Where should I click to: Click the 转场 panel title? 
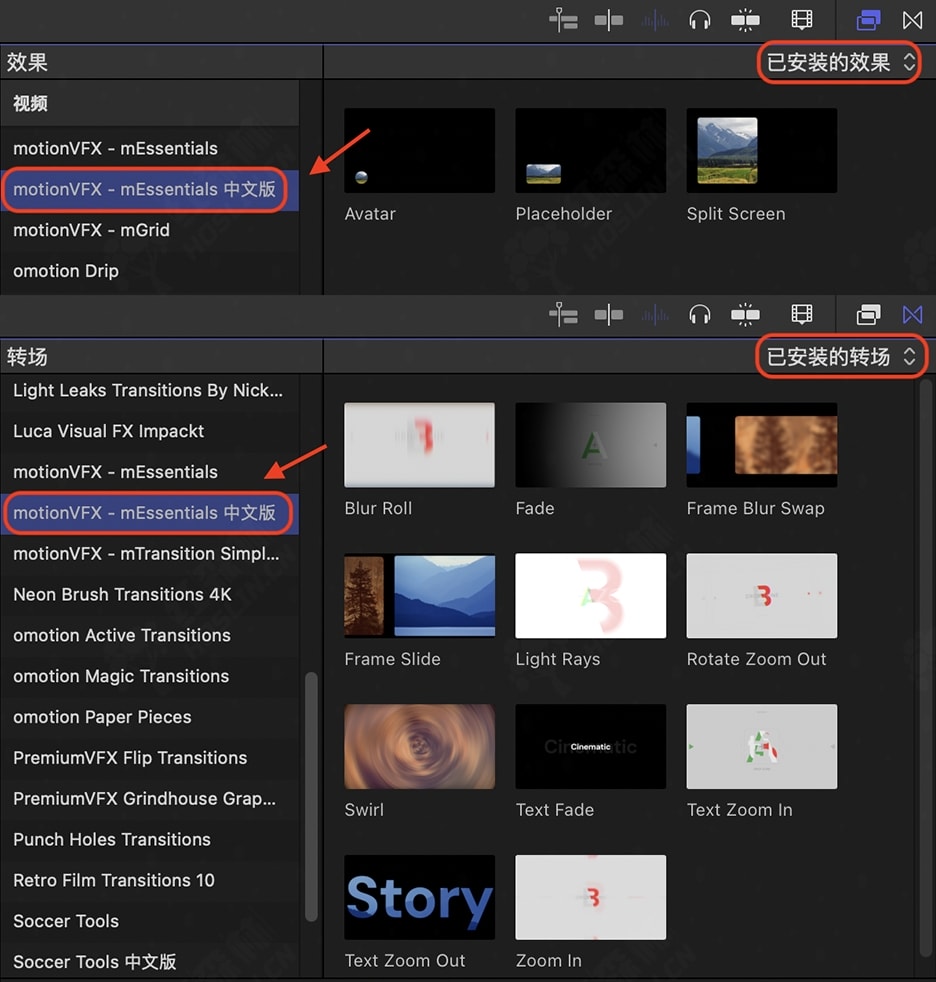[27, 357]
